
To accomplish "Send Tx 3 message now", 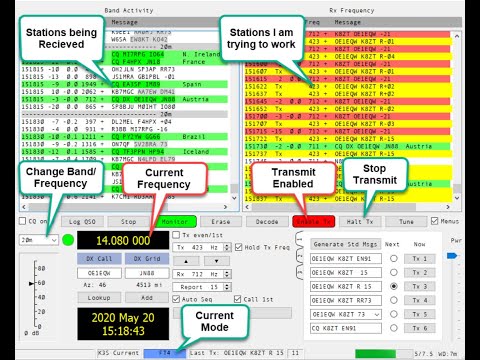I will click(x=419, y=286).
